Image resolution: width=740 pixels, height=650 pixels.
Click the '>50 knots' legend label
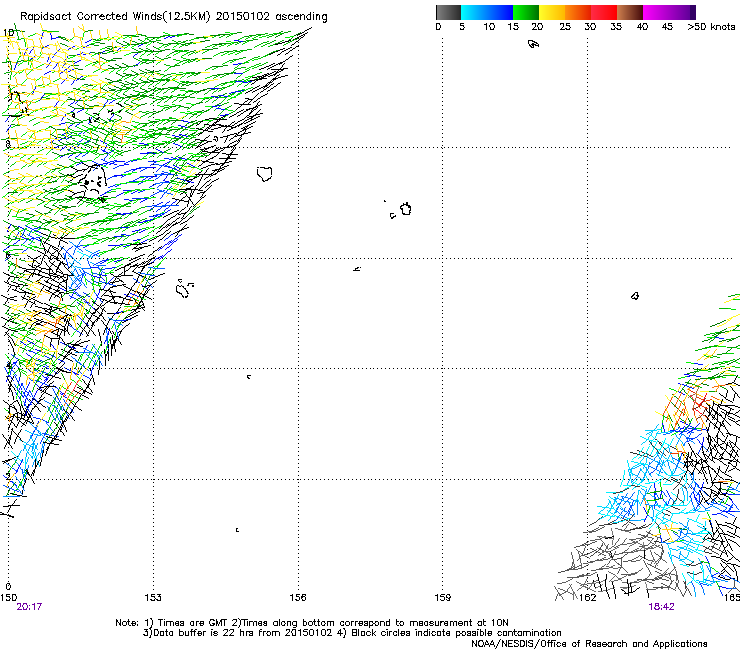click(711, 26)
